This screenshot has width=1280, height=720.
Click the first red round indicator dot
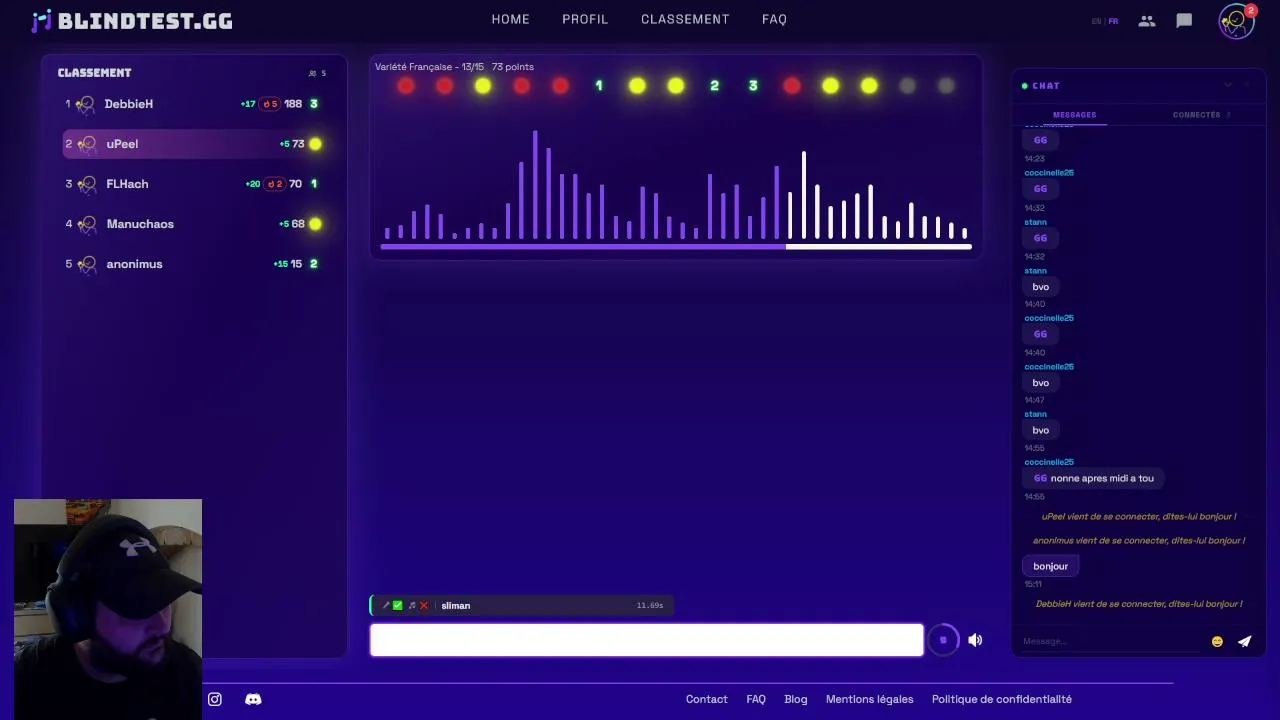(405, 86)
